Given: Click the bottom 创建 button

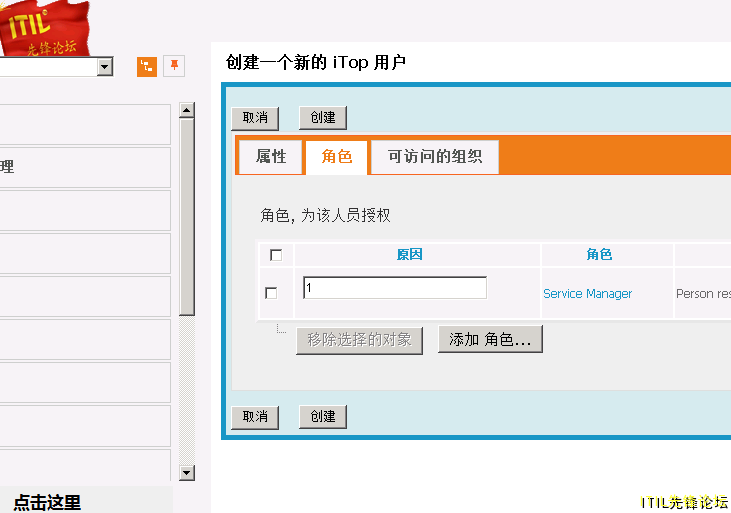Looking at the screenshot, I should tap(323, 416).
